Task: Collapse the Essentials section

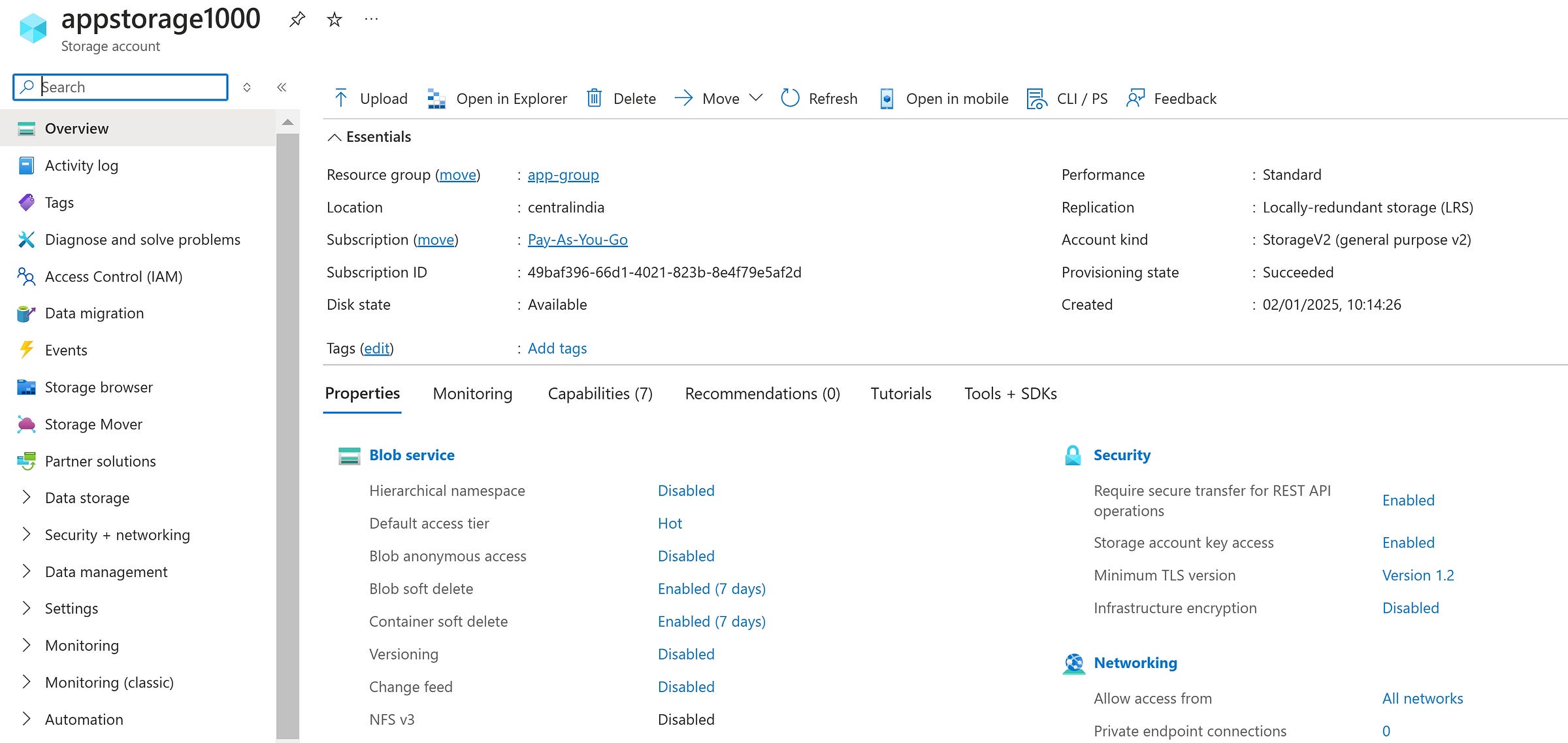Action: click(x=335, y=137)
